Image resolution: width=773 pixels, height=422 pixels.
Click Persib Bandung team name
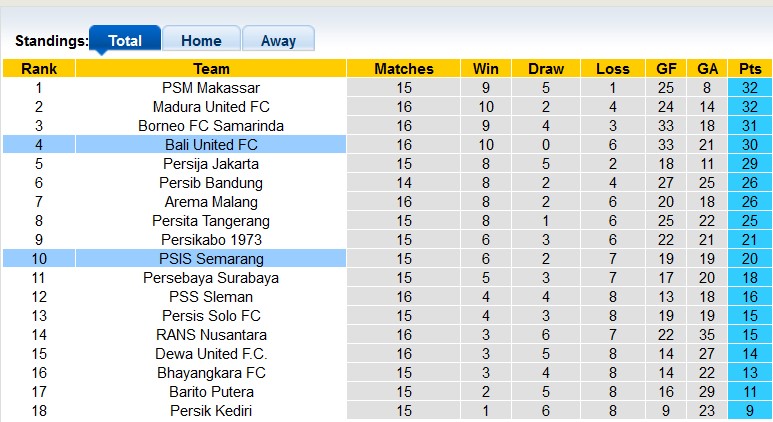pos(211,183)
